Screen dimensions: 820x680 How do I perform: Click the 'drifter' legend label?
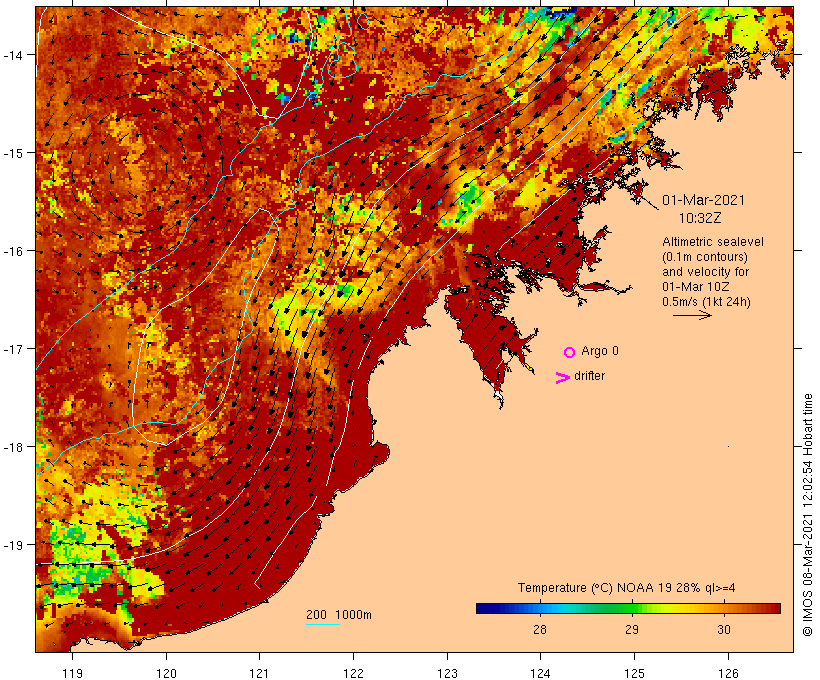589,376
